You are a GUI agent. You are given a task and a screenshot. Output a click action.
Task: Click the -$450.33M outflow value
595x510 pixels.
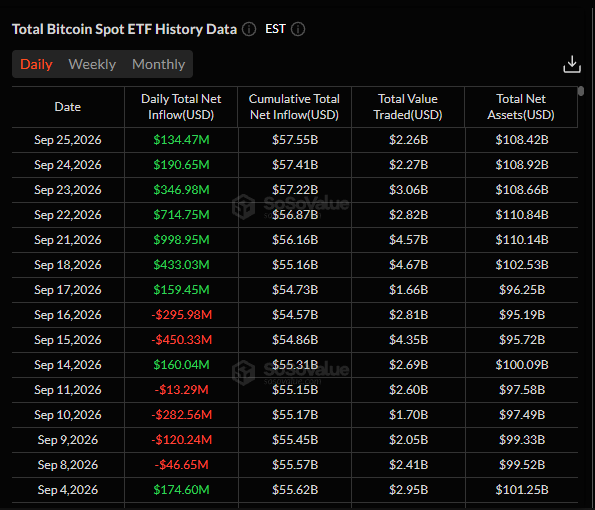pyautogui.click(x=181, y=340)
